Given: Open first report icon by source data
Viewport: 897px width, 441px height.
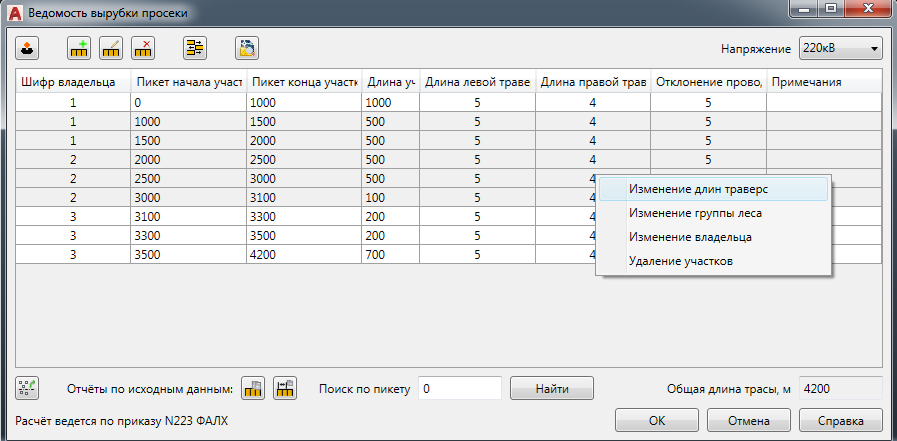Looking at the screenshot, I should pyautogui.click(x=254, y=388).
